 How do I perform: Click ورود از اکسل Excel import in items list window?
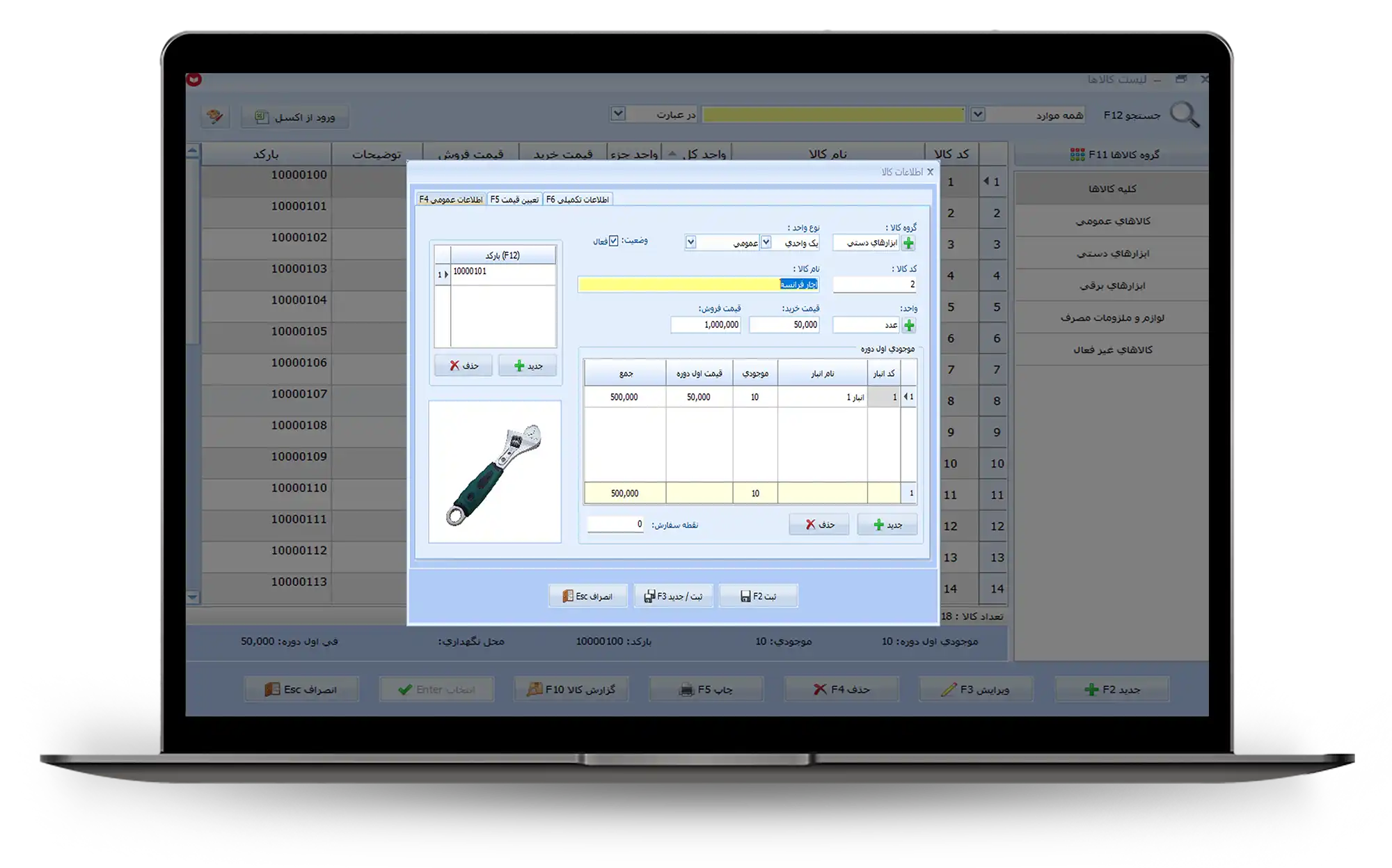[294, 117]
